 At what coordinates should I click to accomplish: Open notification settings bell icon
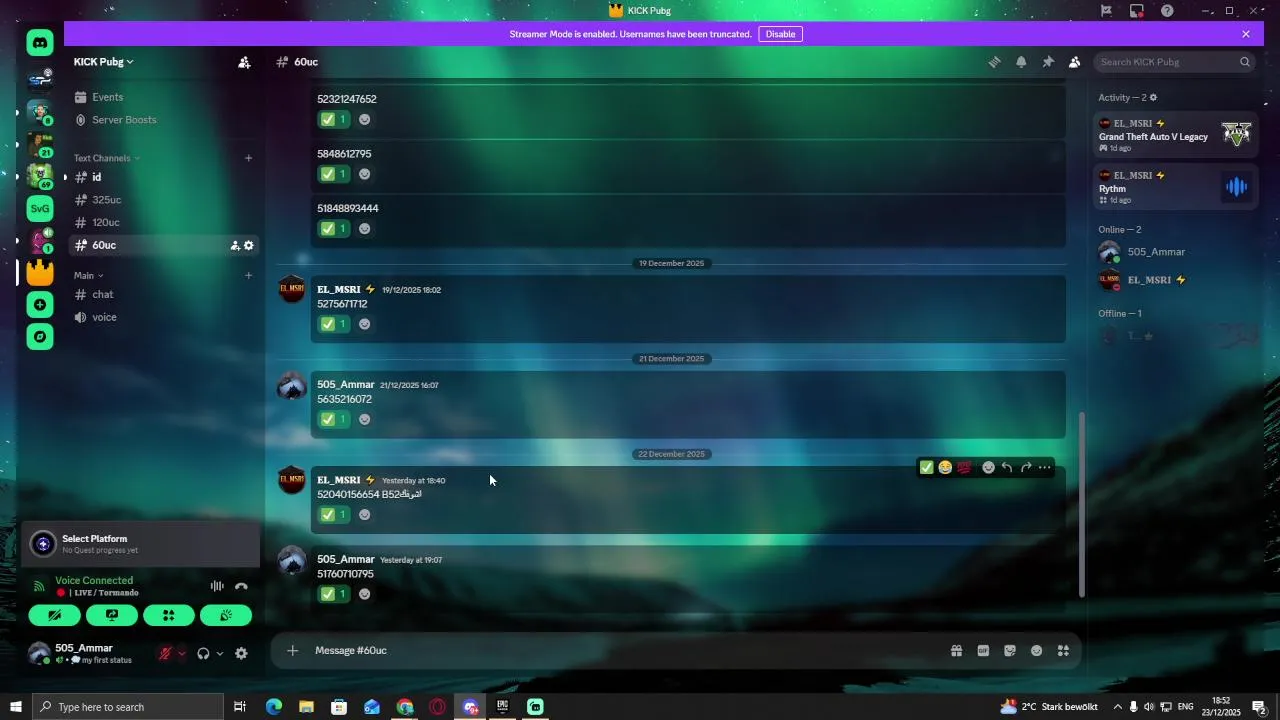(1021, 62)
